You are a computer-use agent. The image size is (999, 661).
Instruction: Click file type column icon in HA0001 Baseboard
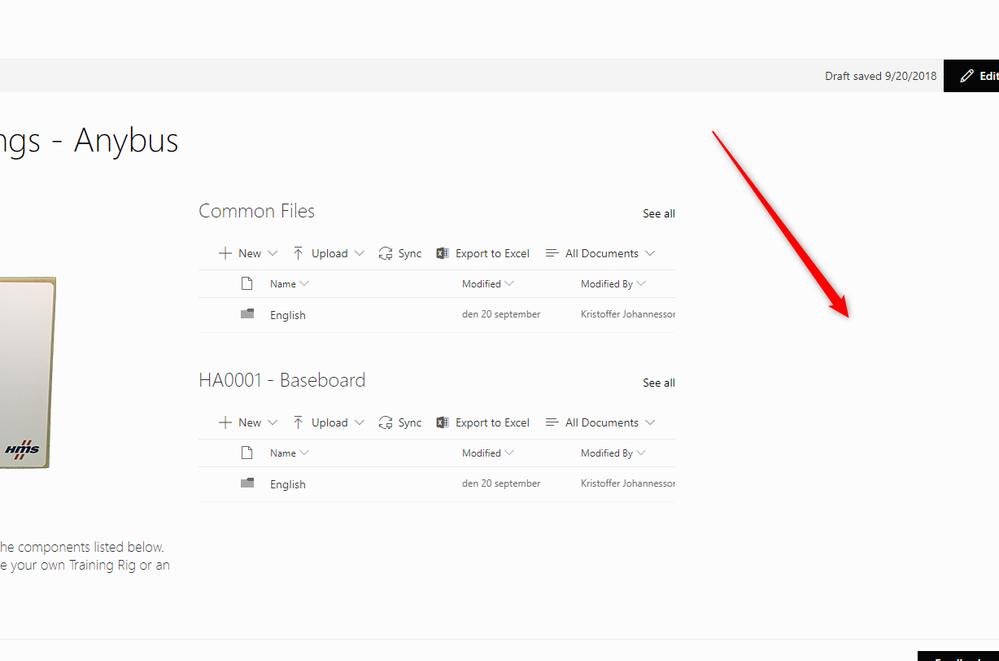(247, 453)
